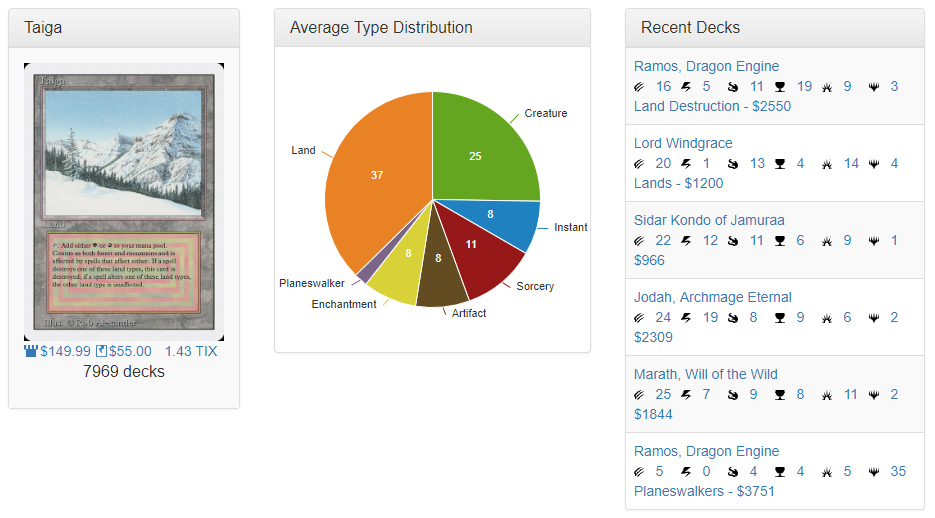This screenshot has width=935, height=518.
Task: Open the Land Destruction - $2550 deck link
Action: [x=712, y=106]
